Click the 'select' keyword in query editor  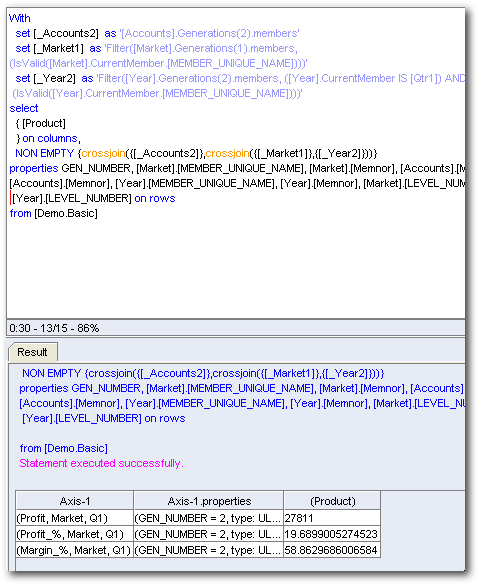click(x=24, y=108)
